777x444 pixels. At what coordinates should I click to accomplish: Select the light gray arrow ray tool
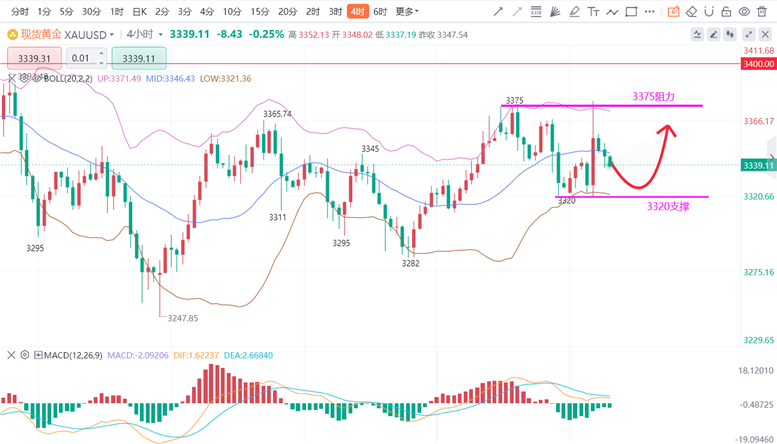pos(517,12)
